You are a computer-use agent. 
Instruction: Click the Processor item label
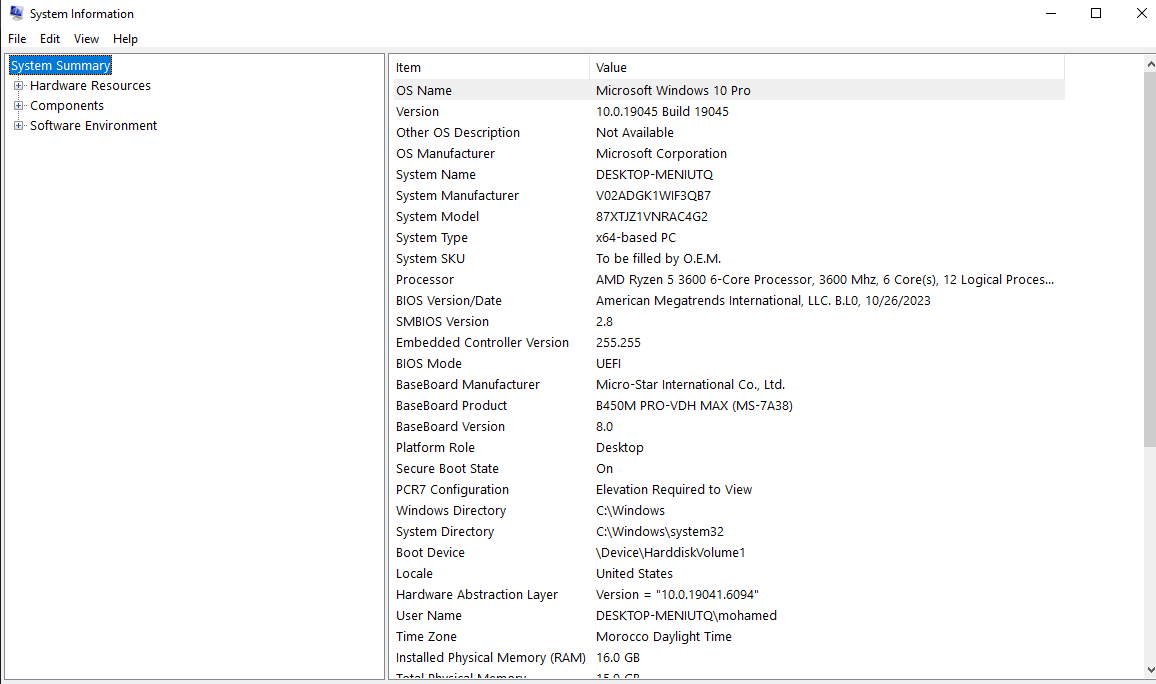pyautogui.click(x=425, y=279)
